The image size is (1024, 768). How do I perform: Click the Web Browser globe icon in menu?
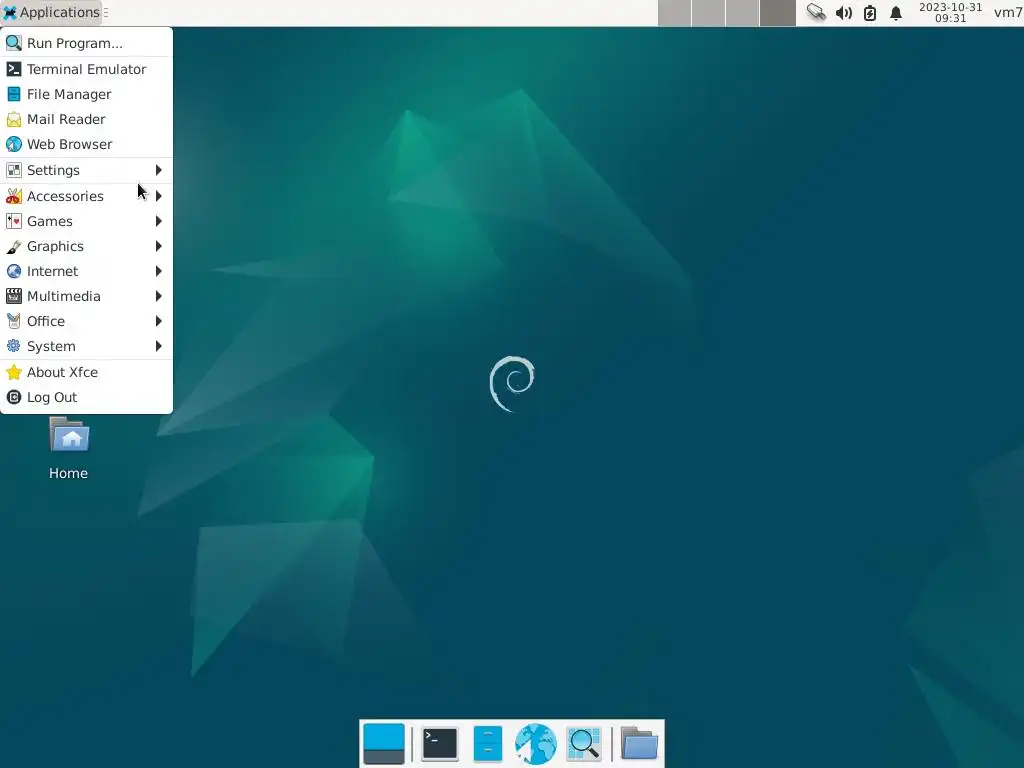click(14, 144)
